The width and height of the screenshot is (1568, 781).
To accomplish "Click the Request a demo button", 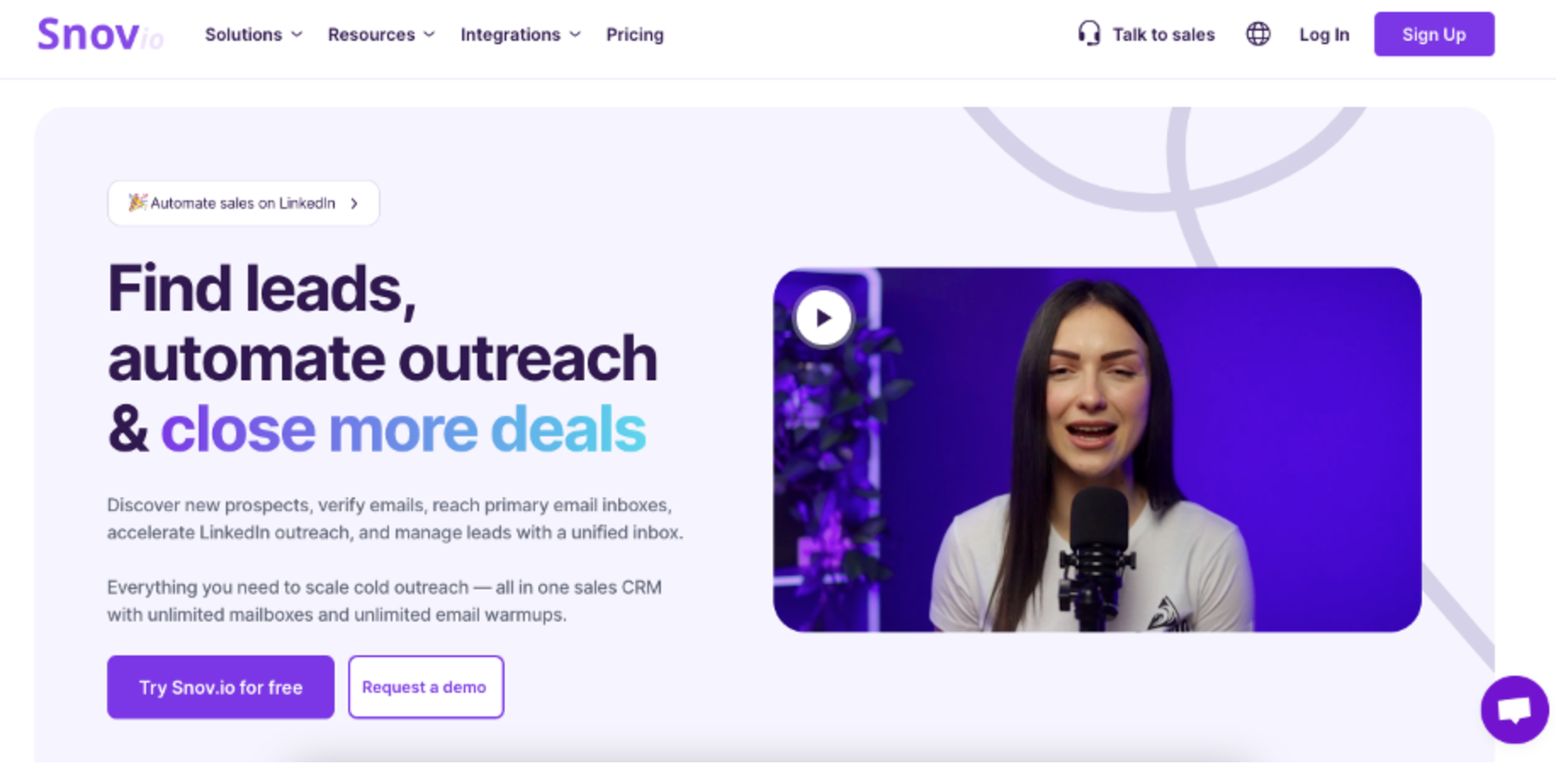I will click(426, 687).
